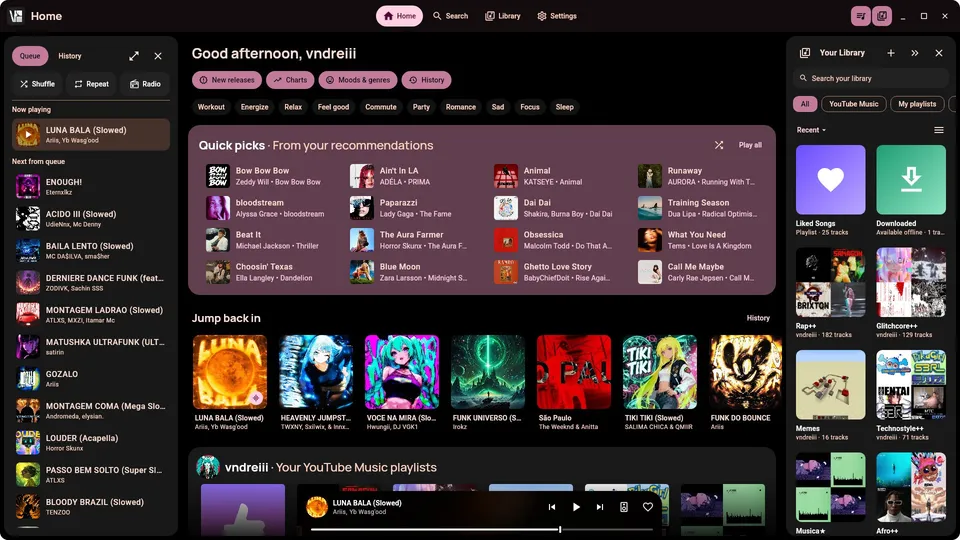Select the Queue tab
Image resolution: width=960 pixels, height=540 pixels.
pos(30,56)
